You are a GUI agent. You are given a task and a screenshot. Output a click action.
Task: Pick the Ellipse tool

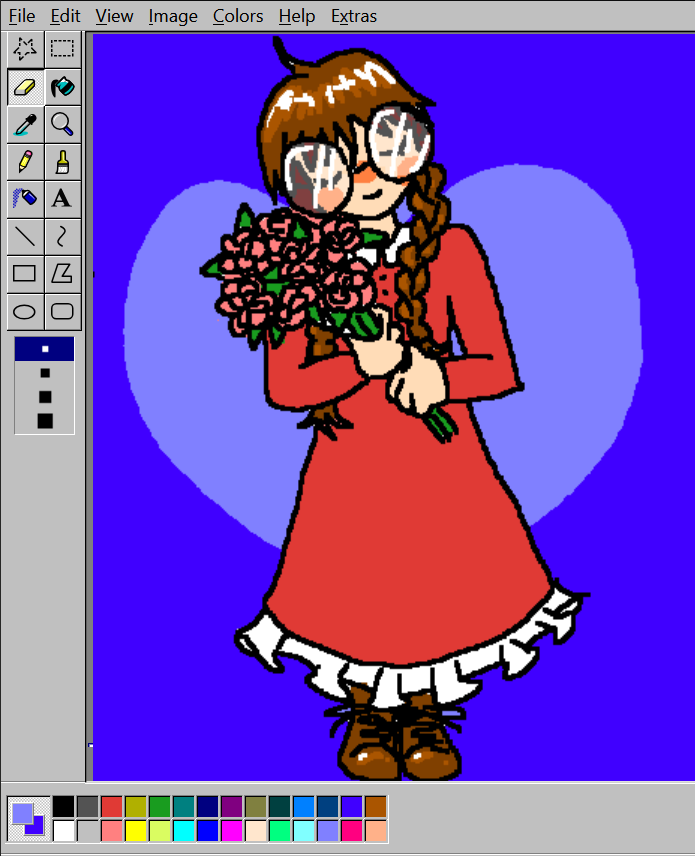25,312
